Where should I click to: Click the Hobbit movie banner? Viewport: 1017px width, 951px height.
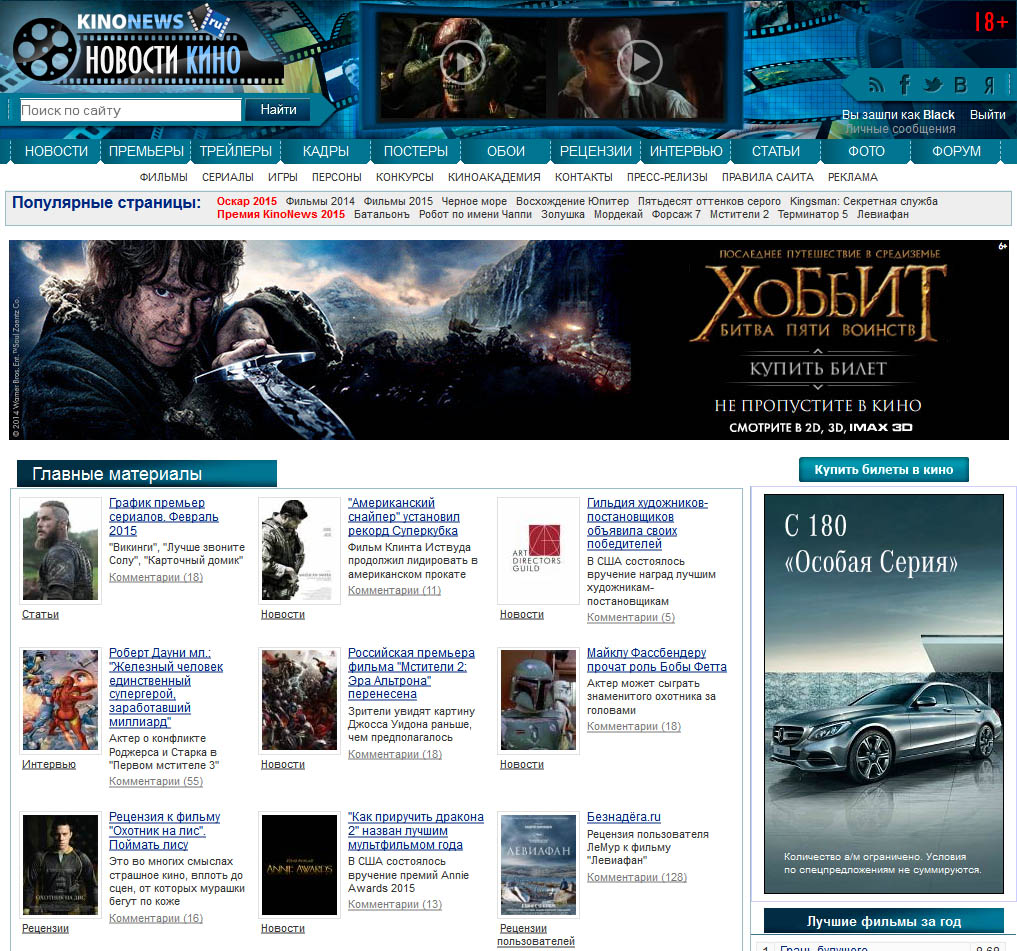[508, 339]
